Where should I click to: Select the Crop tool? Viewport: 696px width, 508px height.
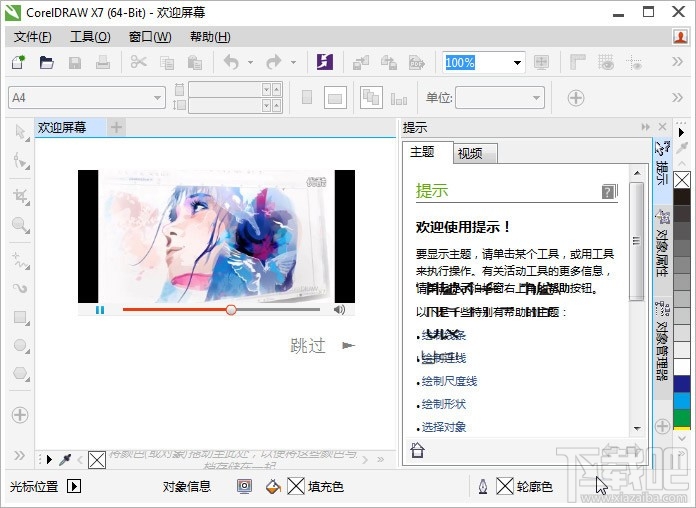[20, 196]
